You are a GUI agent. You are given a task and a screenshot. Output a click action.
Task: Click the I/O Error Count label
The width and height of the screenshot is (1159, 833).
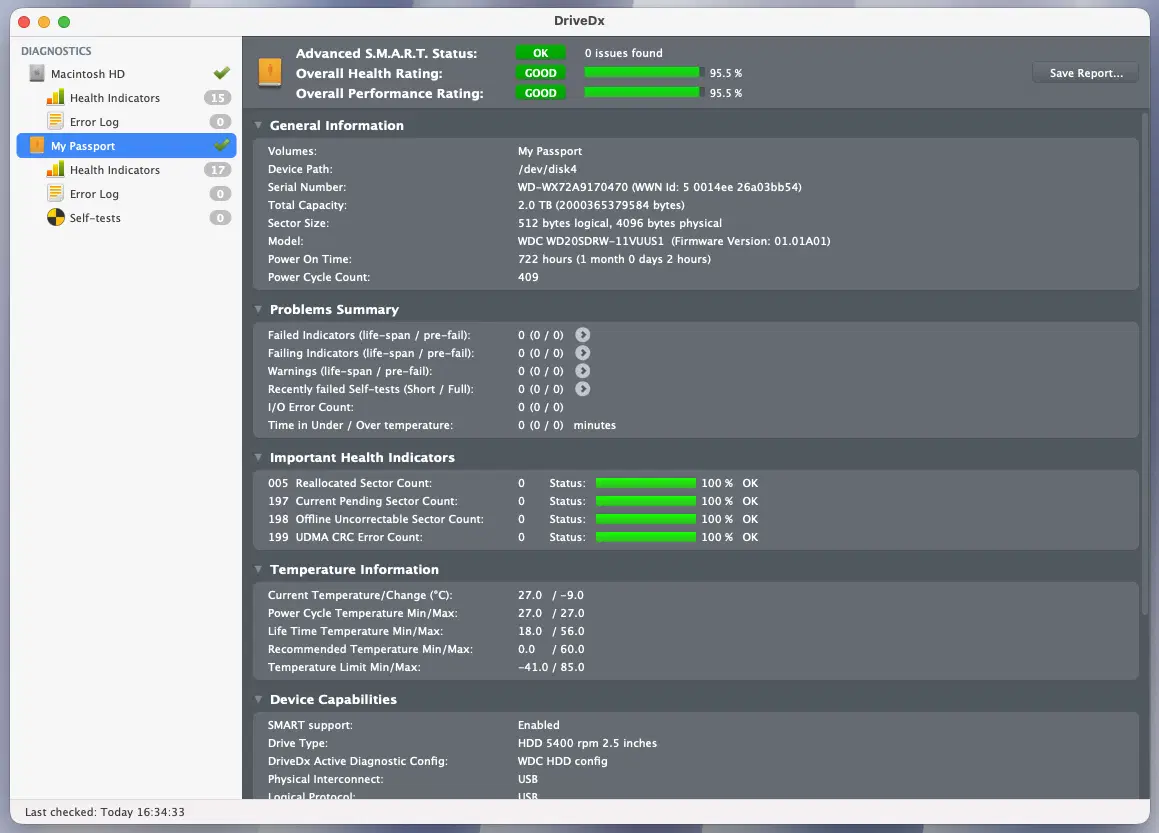310,407
